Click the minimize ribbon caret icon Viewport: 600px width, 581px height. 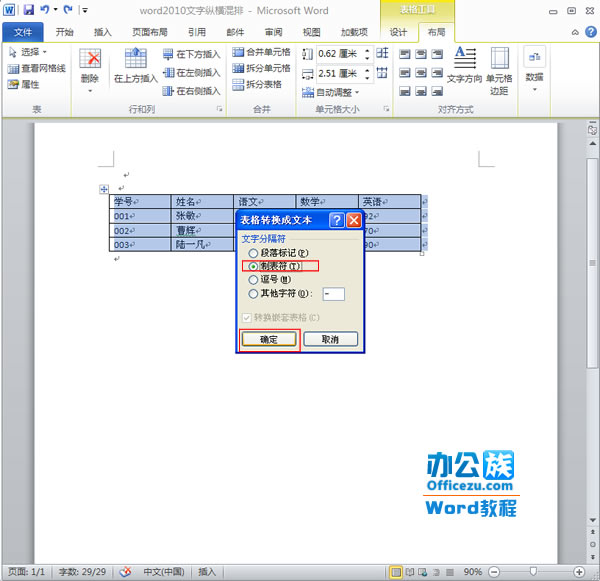(575, 33)
